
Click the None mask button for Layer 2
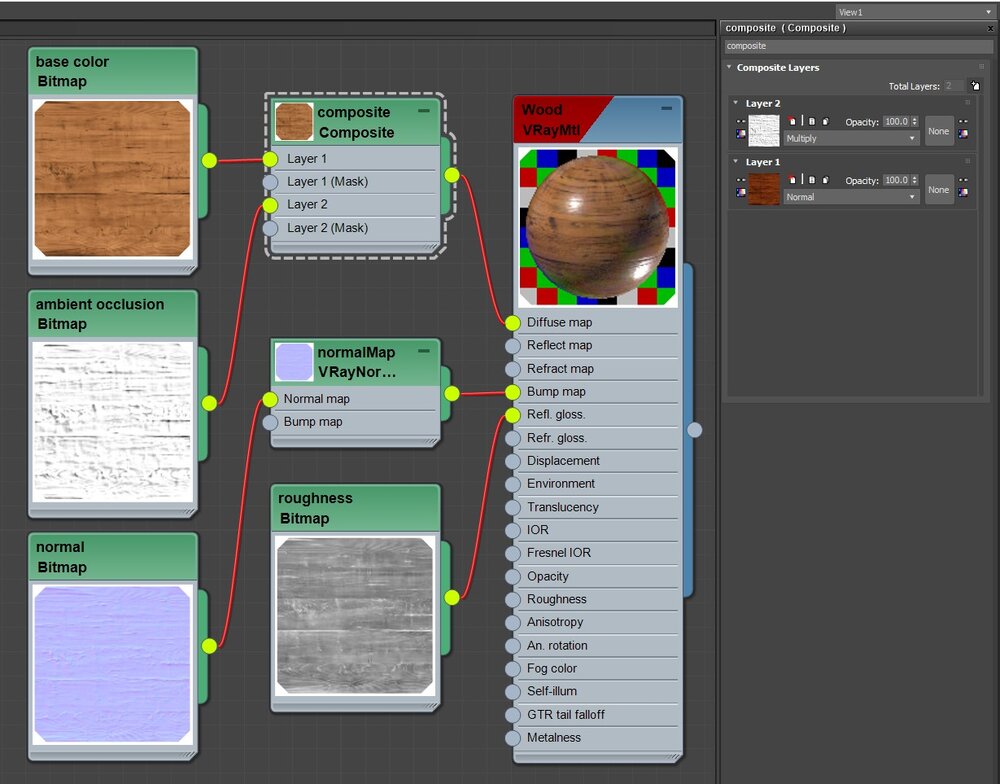pos(938,131)
